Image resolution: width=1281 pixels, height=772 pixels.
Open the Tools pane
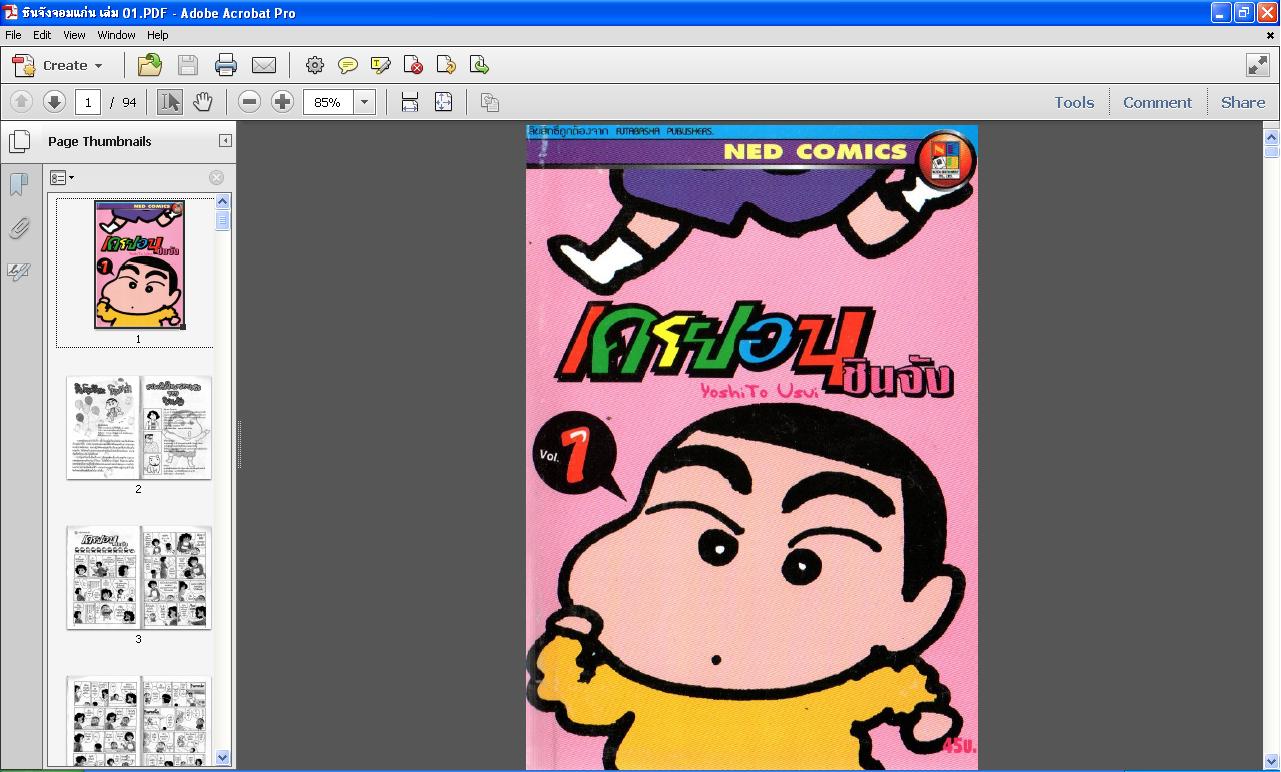[x=1074, y=102]
